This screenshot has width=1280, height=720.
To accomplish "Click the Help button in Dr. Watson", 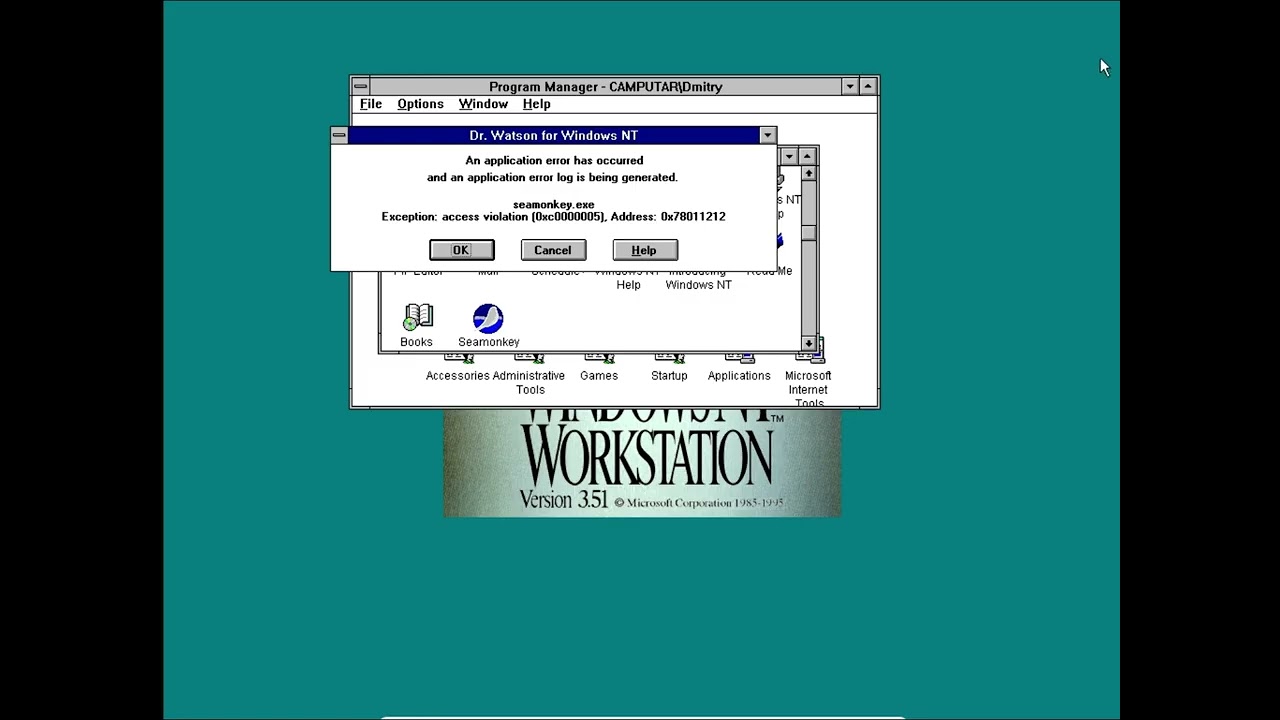I will pyautogui.click(x=644, y=250).
